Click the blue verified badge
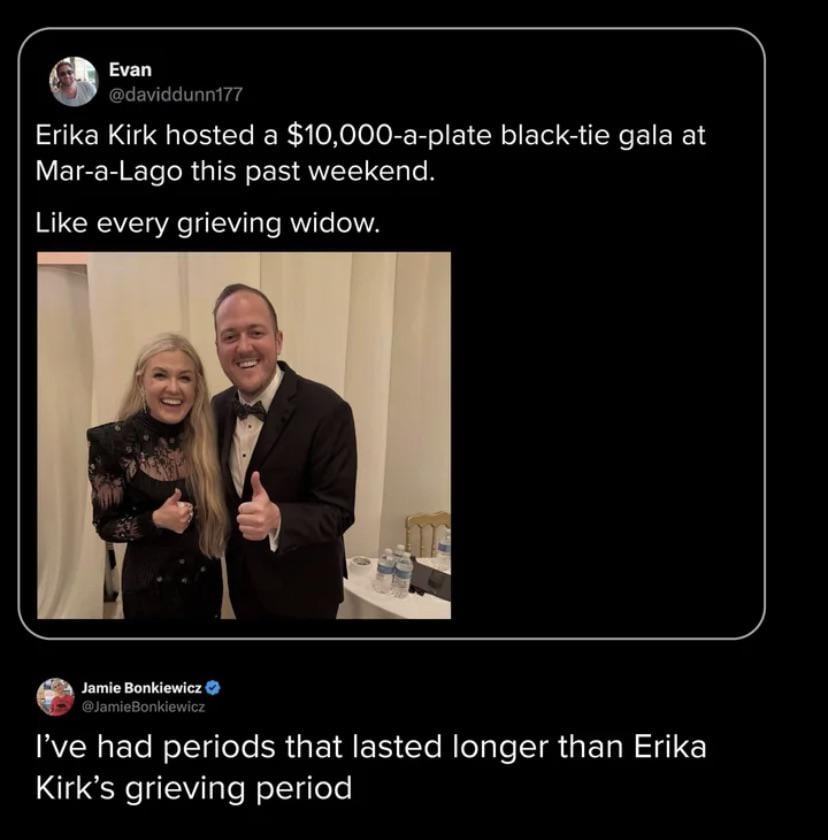Image resolution: width=828 pixels, height=840 pixels. (213, 688)
